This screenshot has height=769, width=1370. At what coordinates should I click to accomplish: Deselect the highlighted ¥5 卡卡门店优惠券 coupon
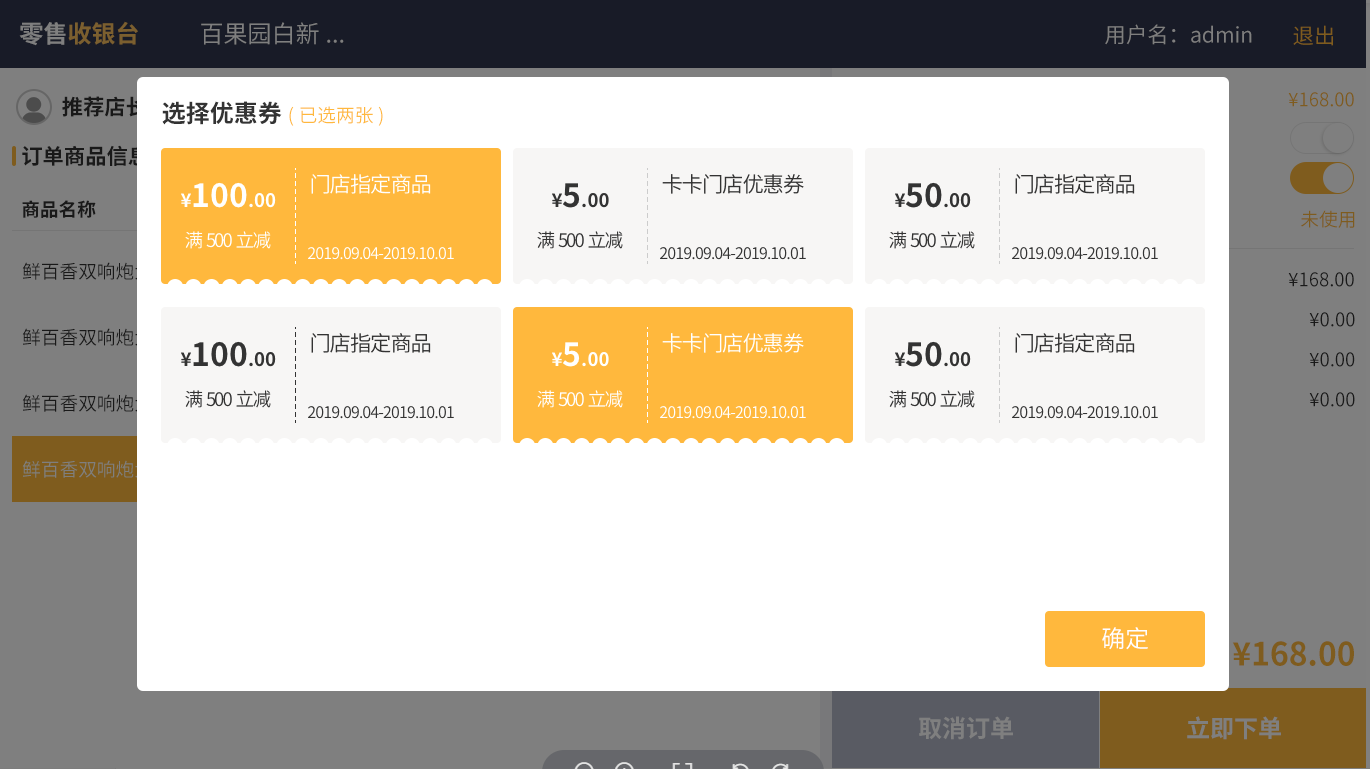(x=682, y=374)
